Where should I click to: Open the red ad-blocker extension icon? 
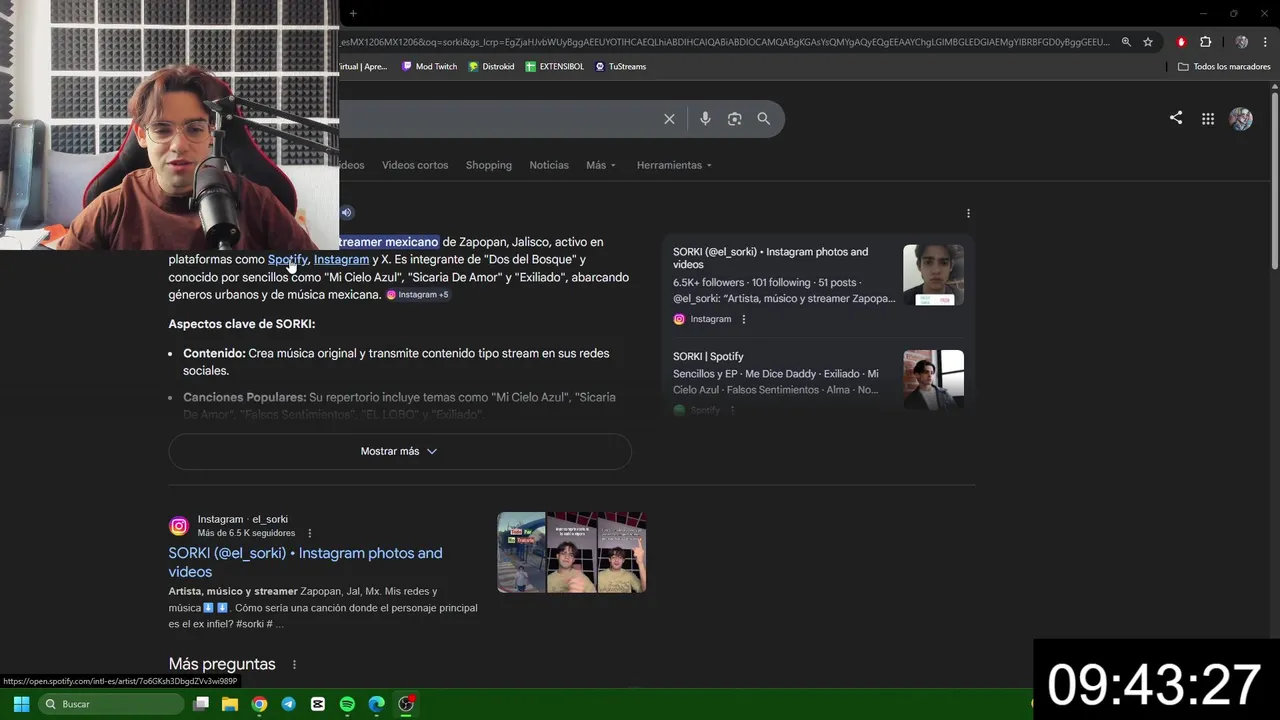(x=1181, y=42)
